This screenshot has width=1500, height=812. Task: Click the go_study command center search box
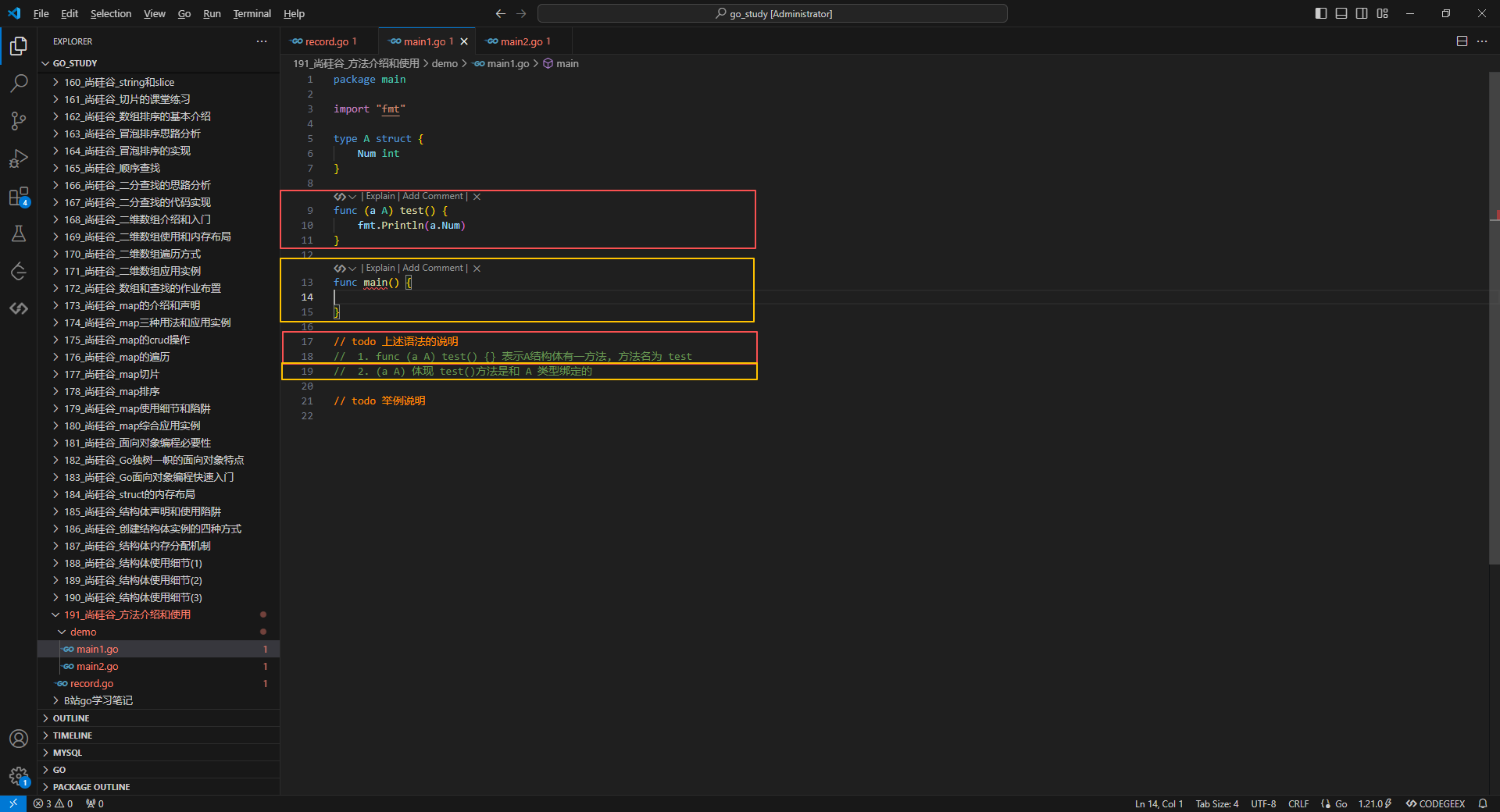tap(773, 13)
